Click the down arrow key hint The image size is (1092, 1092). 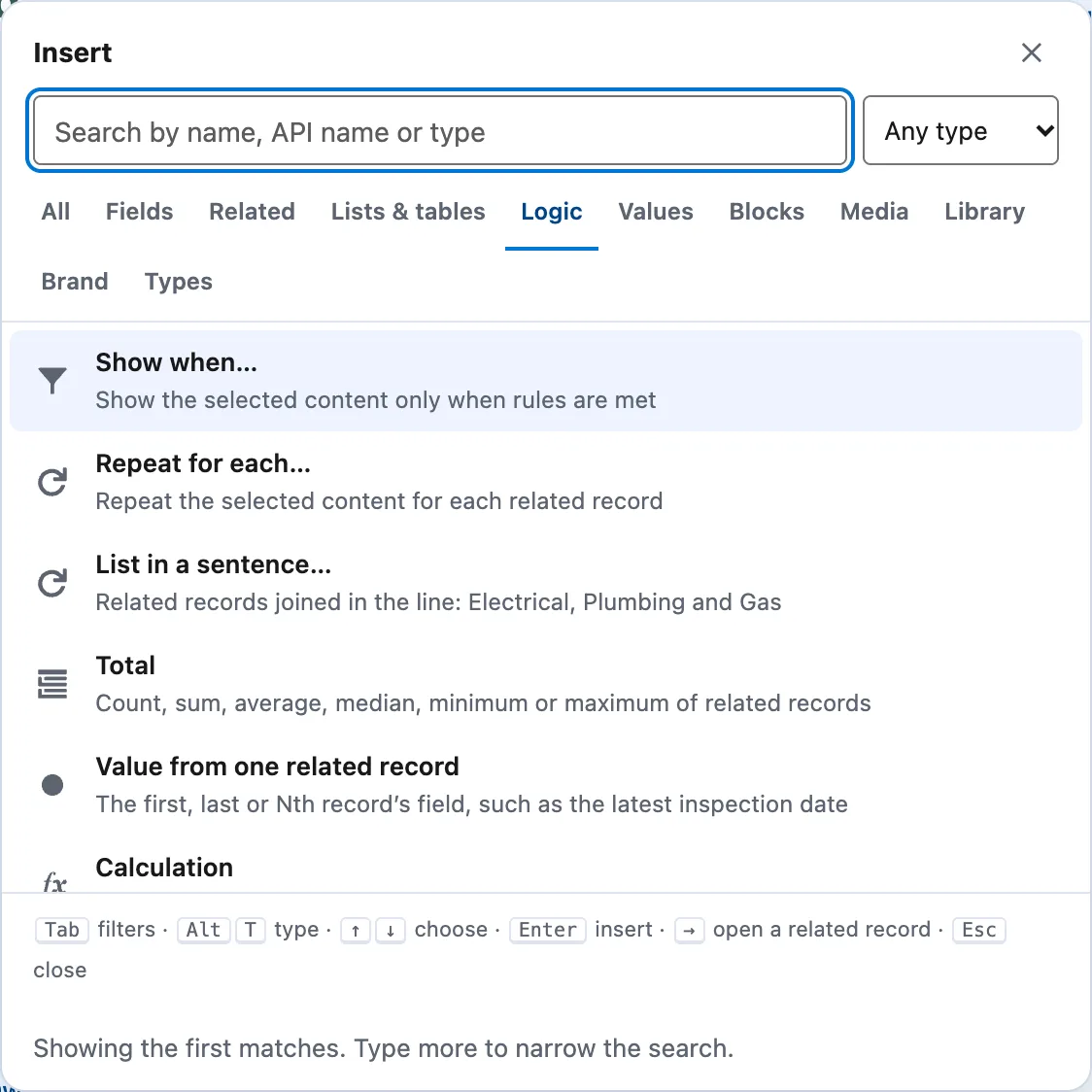click(x=391, y=931)
